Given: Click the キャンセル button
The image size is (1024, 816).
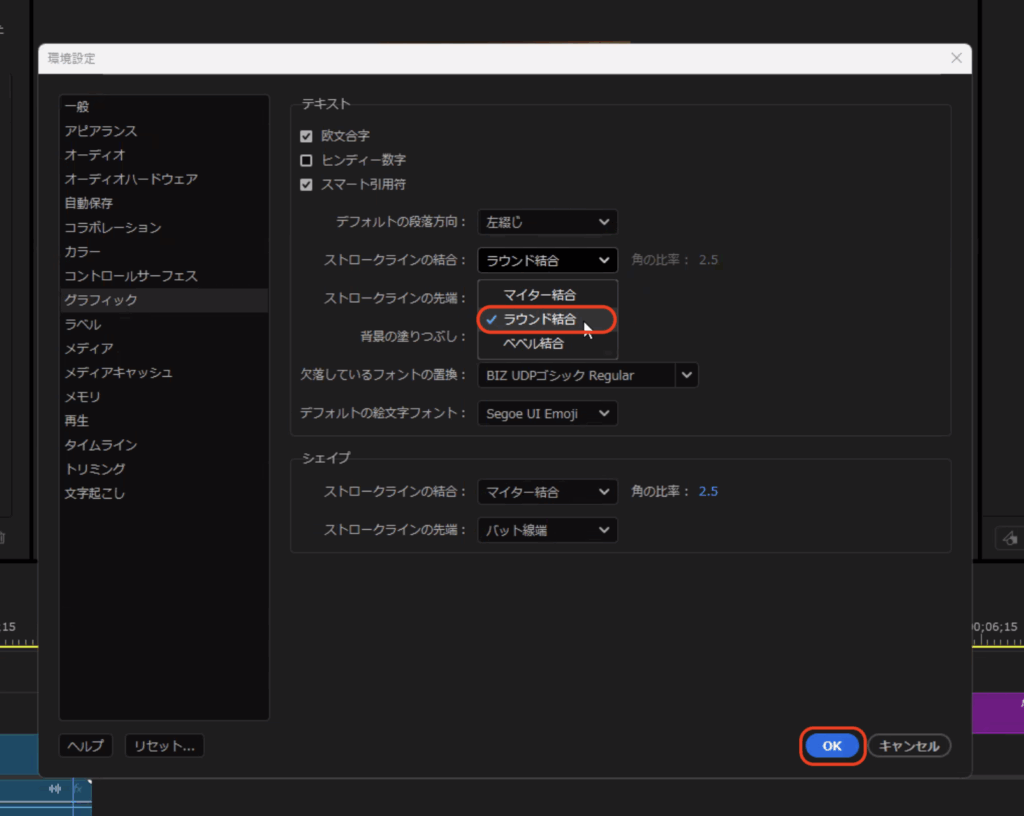Looking at the screenshot, I should click(x=909, y=746).
